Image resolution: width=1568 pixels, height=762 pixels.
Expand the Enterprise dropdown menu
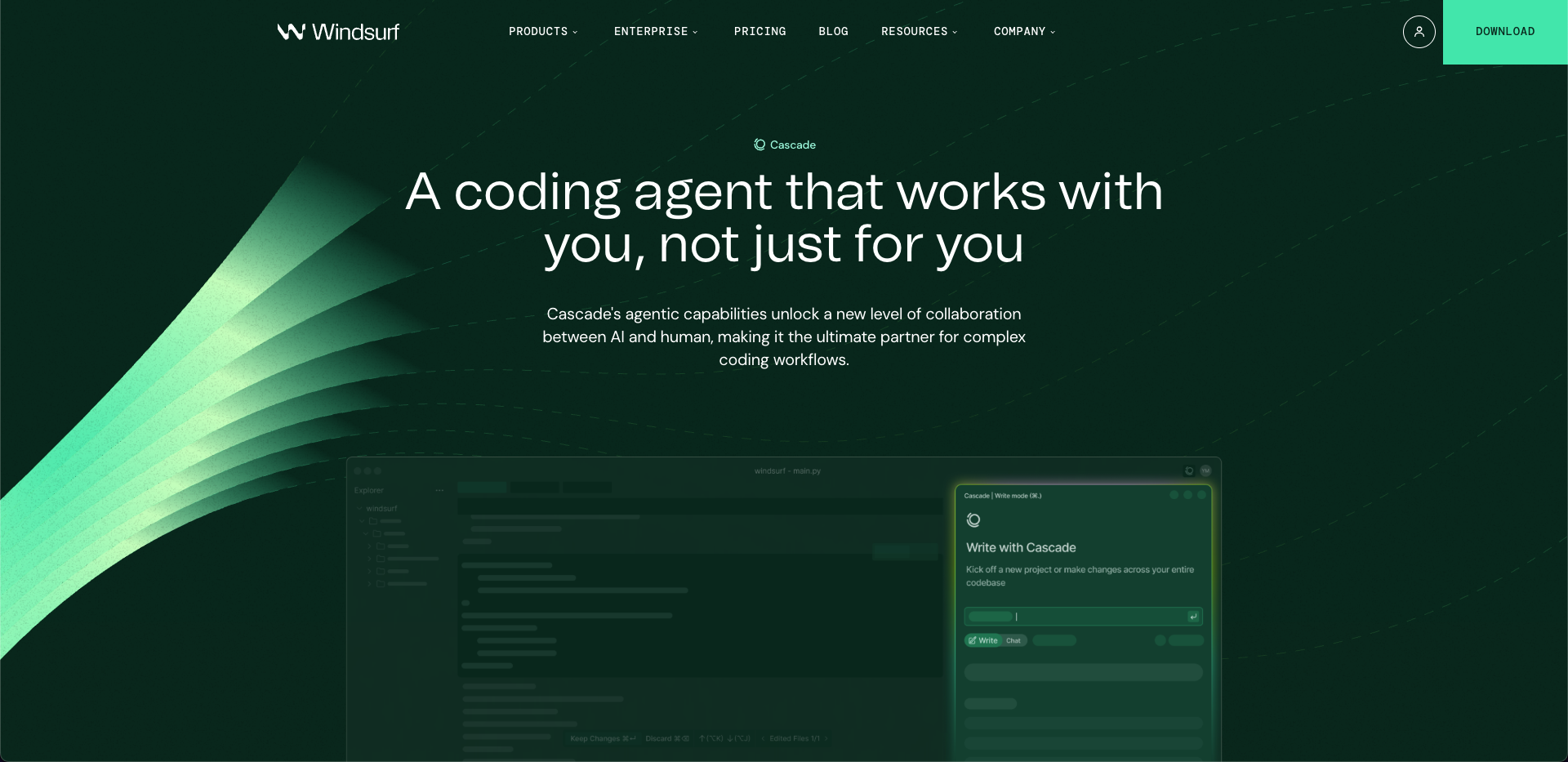click(656, 32)
